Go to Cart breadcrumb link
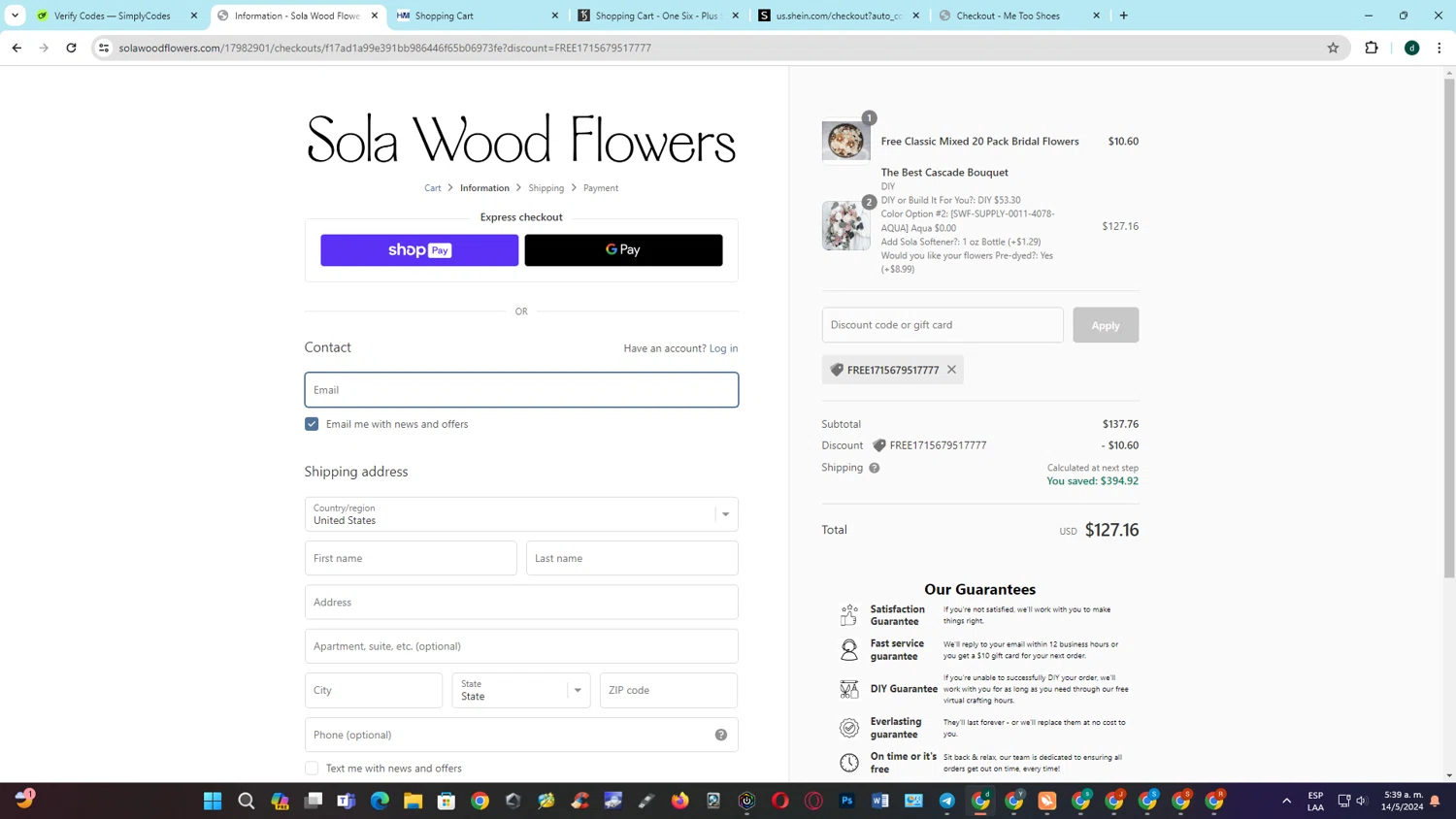Screen dimensions: 1456x819 coord(432,188)
